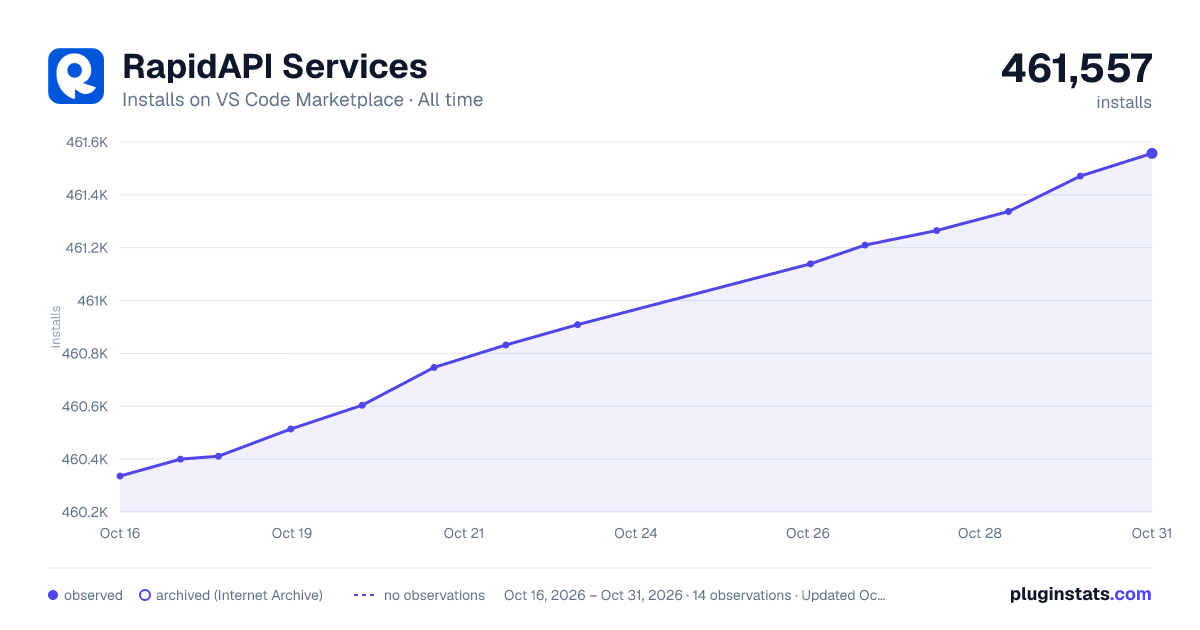
Task: Select the data point near 460.6K
Action: pyautogui.click(x=362, y=405)
